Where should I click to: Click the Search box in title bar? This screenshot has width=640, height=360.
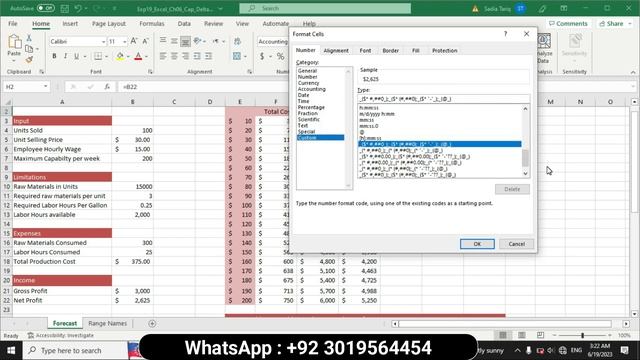(325, 8)
